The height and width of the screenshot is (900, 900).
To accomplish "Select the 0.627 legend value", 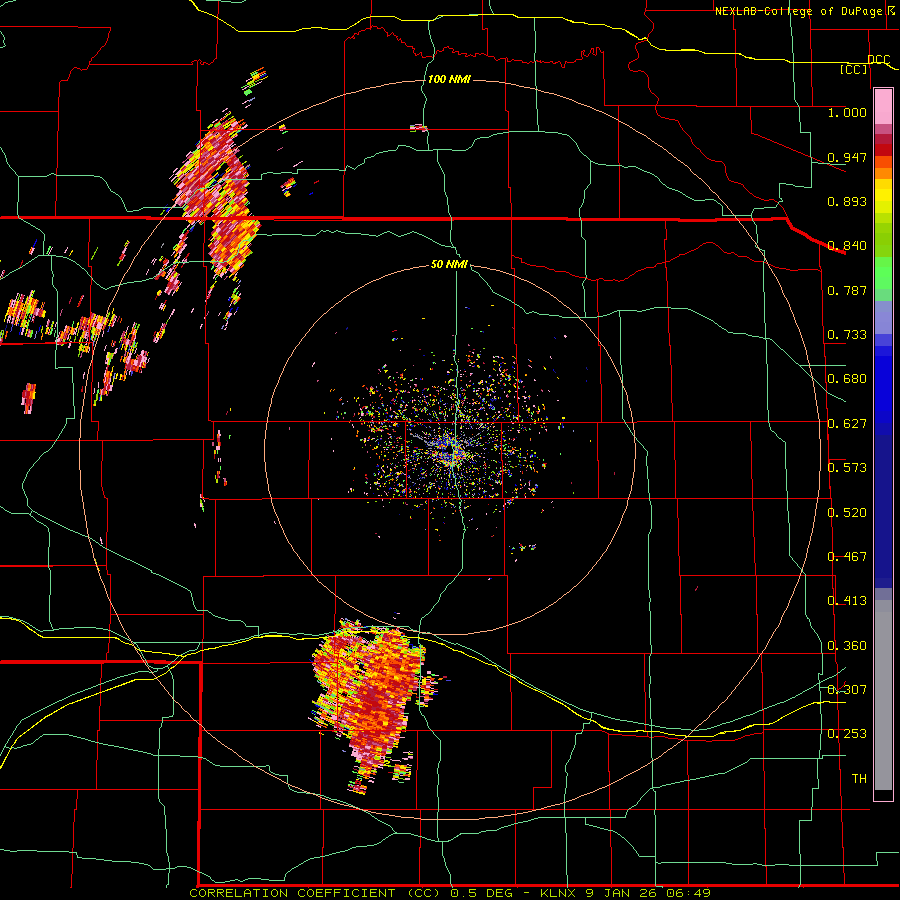I will pyautogui.click(x=847, y=424).
